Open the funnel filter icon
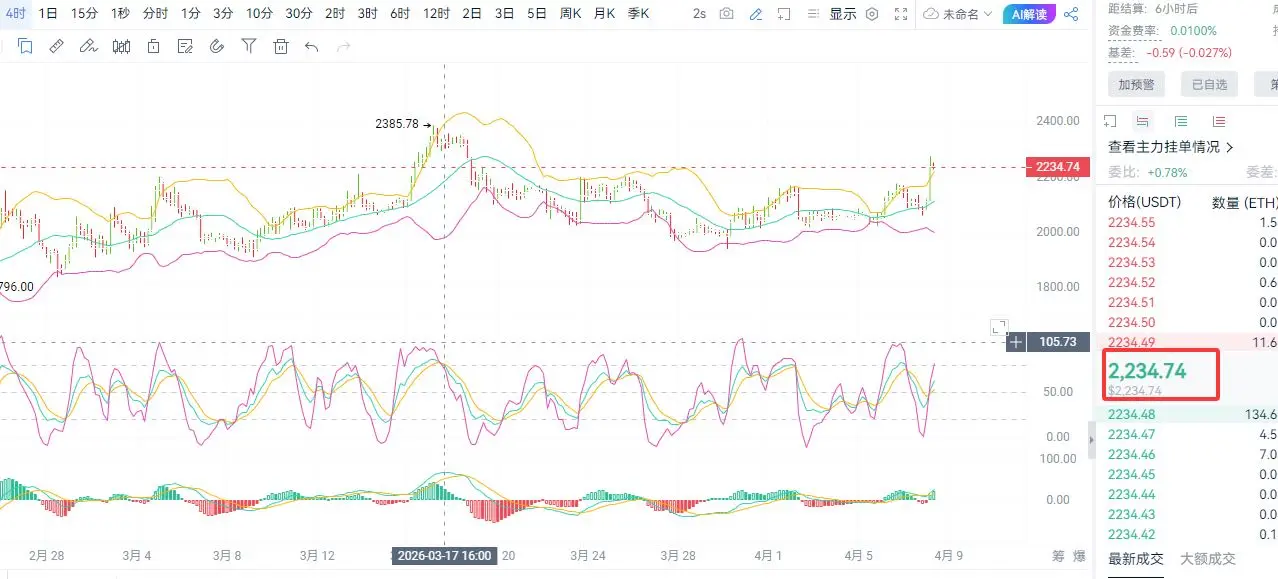This screenshot has width=1278, height=579. [249, 46]
